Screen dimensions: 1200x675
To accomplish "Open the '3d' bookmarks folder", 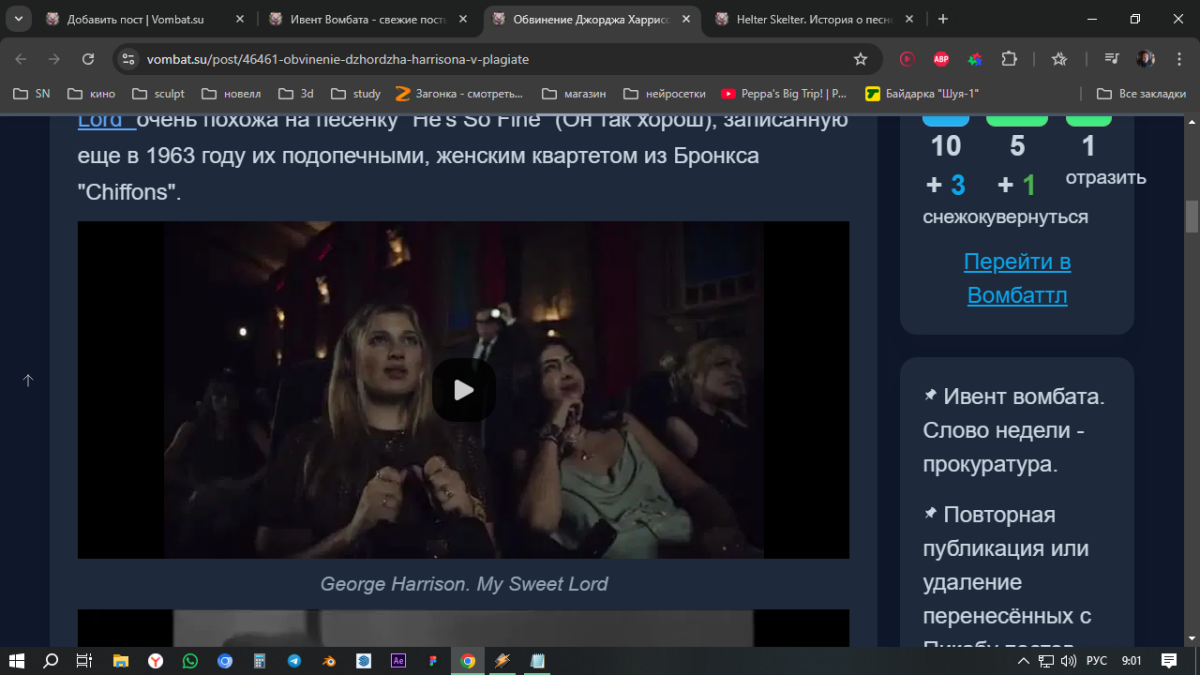I will (296, 93).
